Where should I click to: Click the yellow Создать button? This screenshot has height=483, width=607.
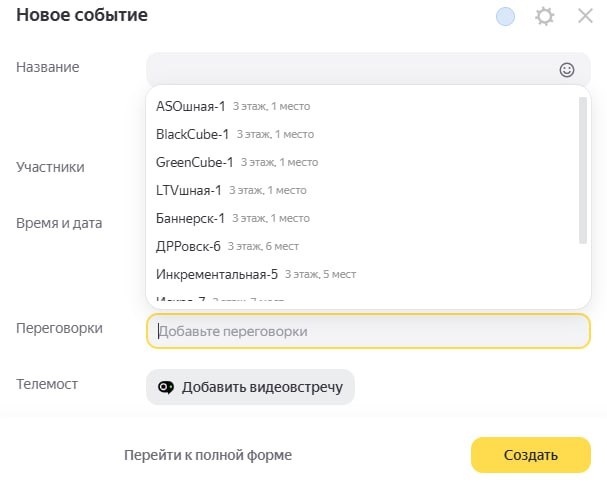click(530, 455)
